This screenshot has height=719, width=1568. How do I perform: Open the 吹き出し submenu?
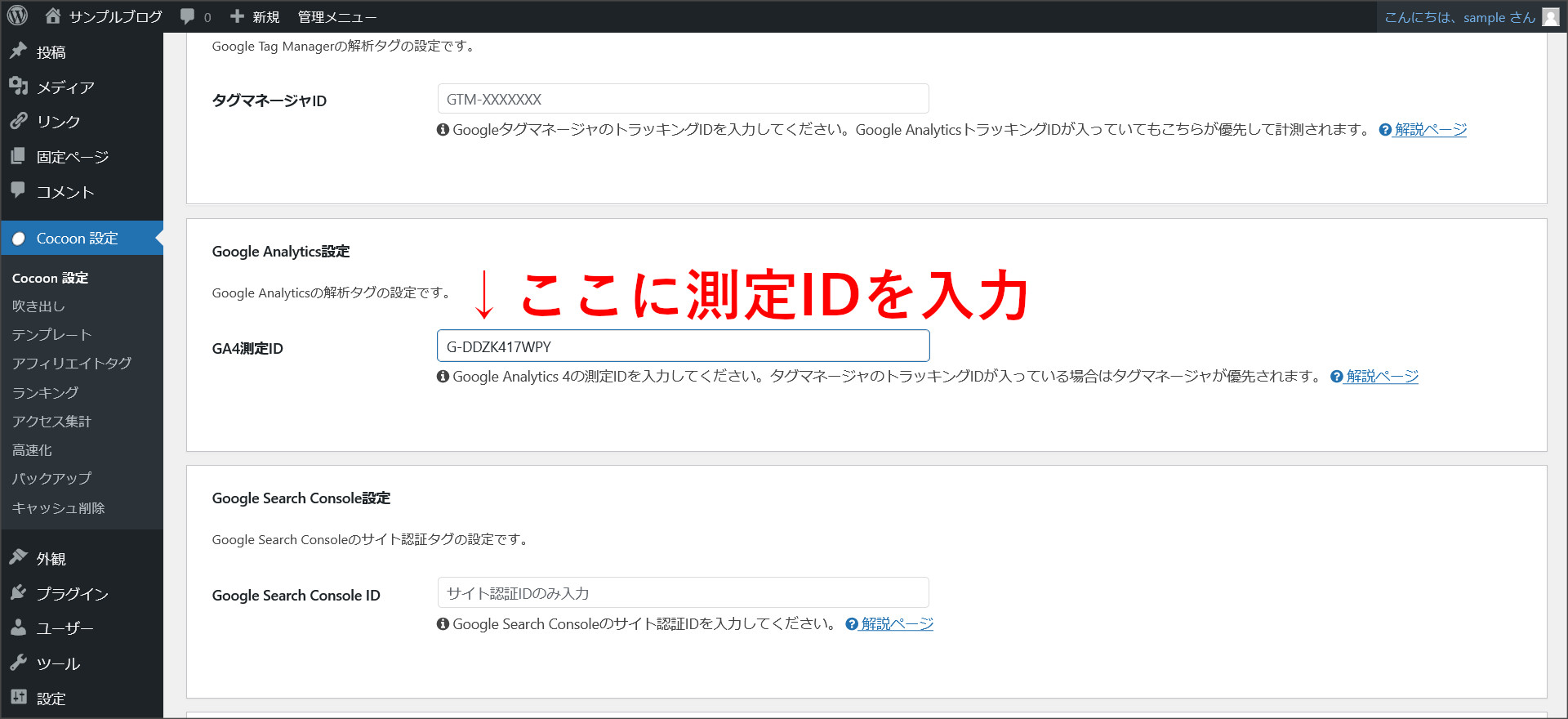(x=38, y=306)
